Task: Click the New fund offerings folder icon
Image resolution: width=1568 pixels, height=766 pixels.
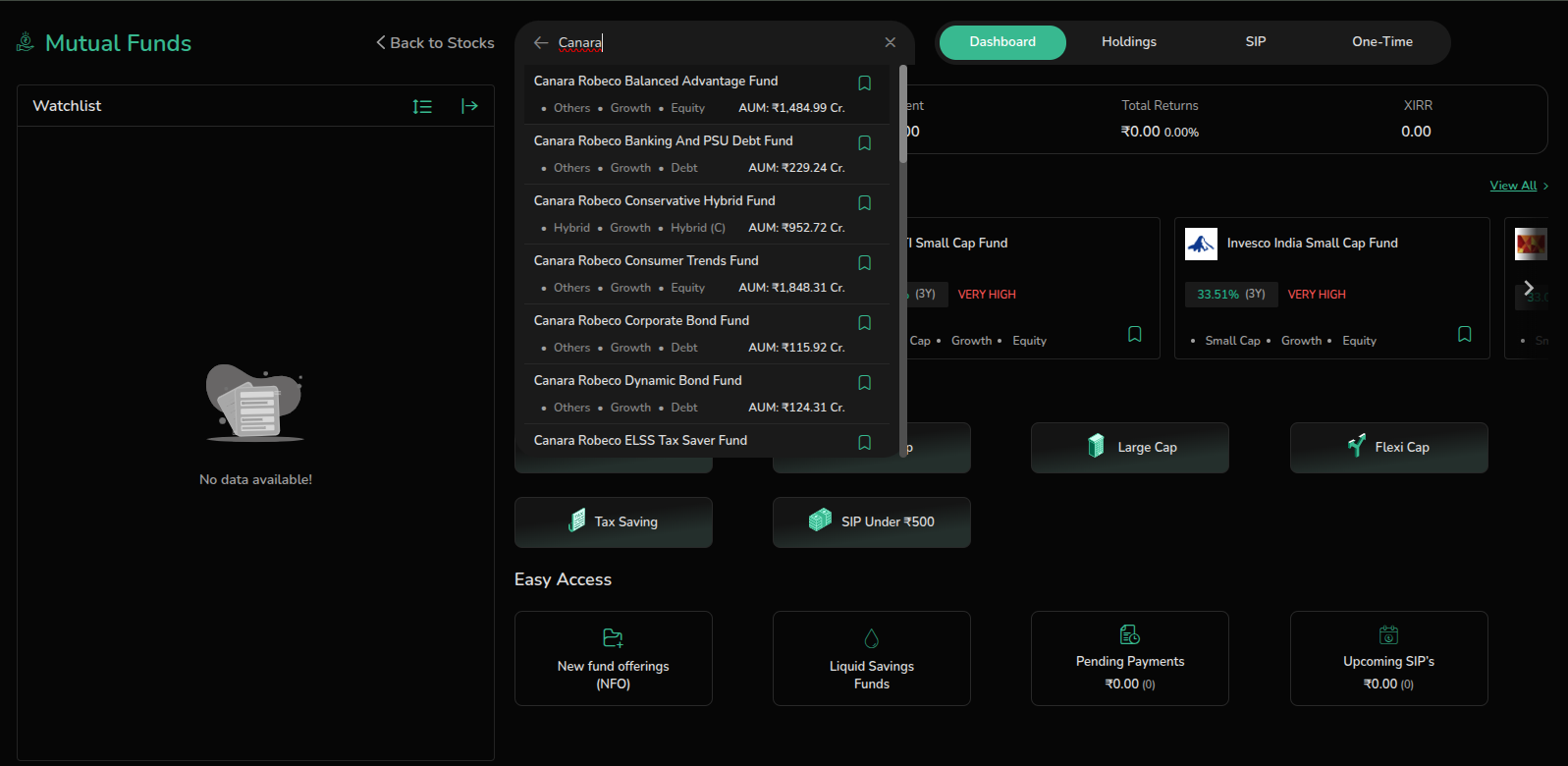Action: coord(613,637)
